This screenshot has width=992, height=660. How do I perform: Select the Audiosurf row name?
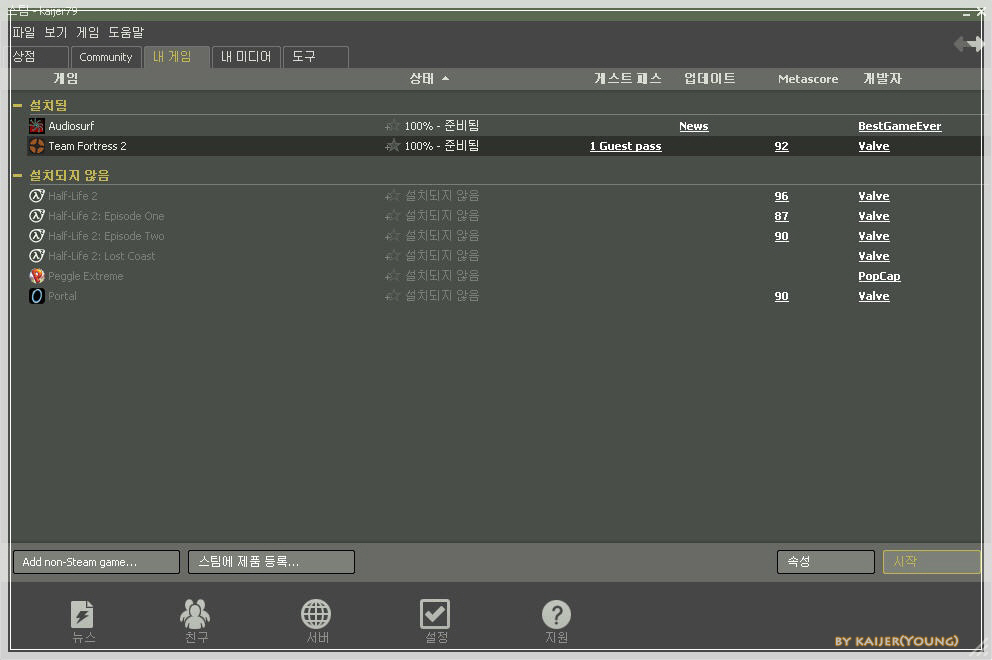[71, 126]
